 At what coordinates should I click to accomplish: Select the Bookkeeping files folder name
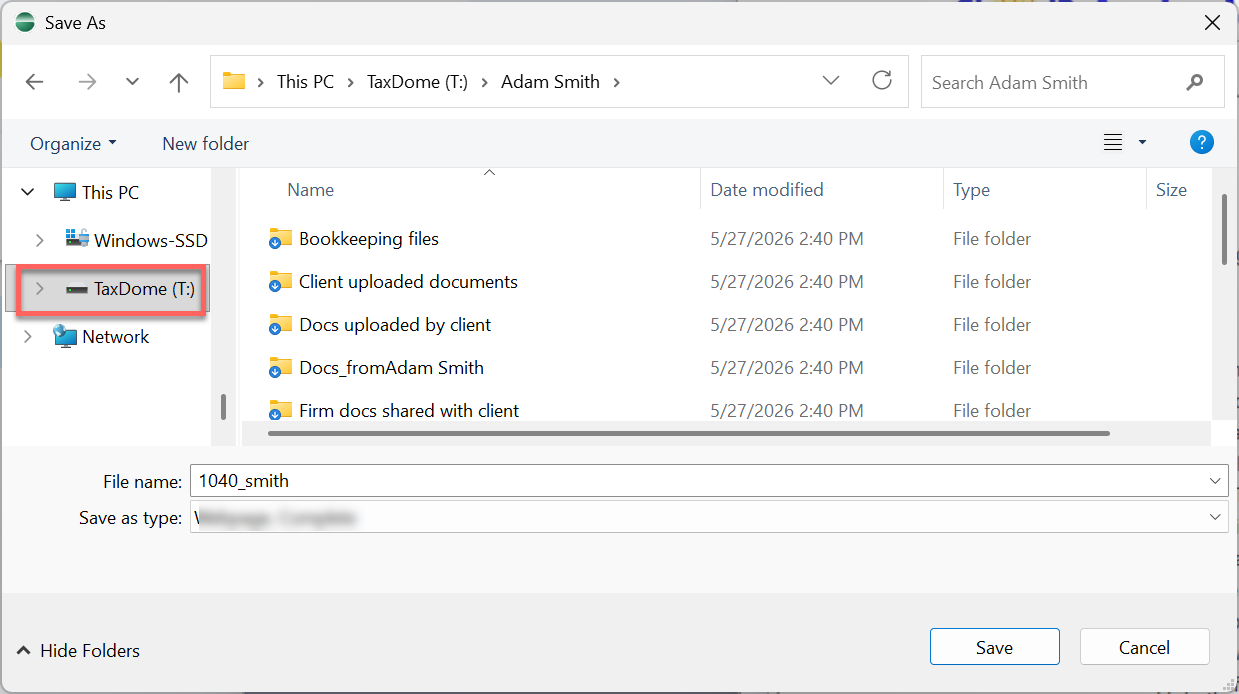(x=369, y=239)
